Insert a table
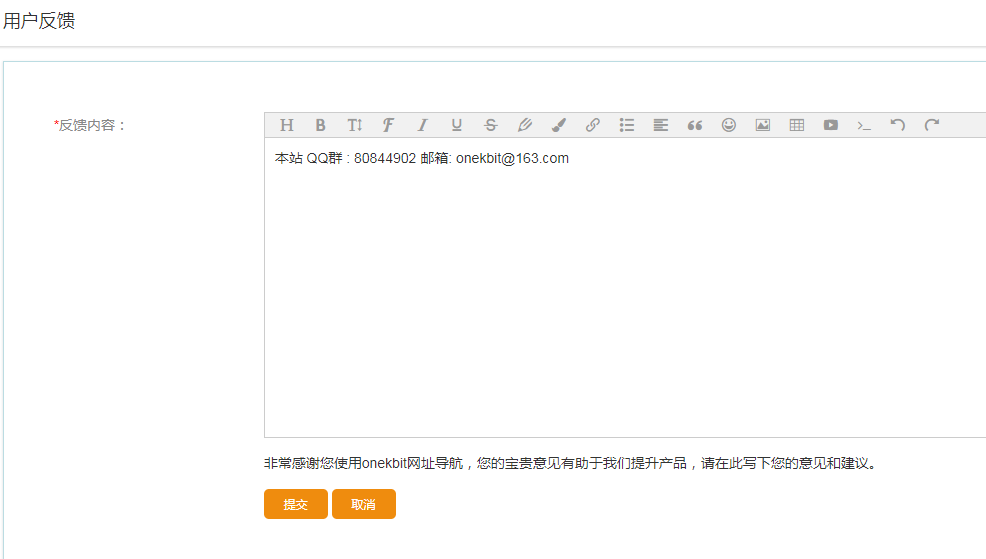986x559 pixels. coord(796,125)
